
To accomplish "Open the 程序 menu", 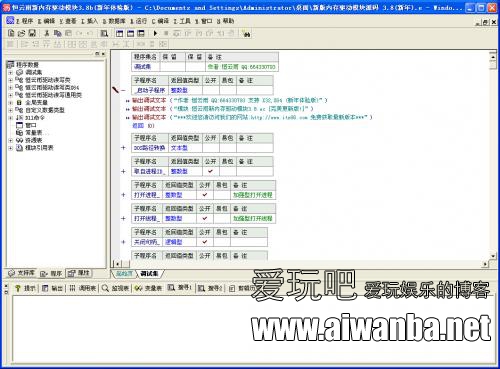I will 25,21.
